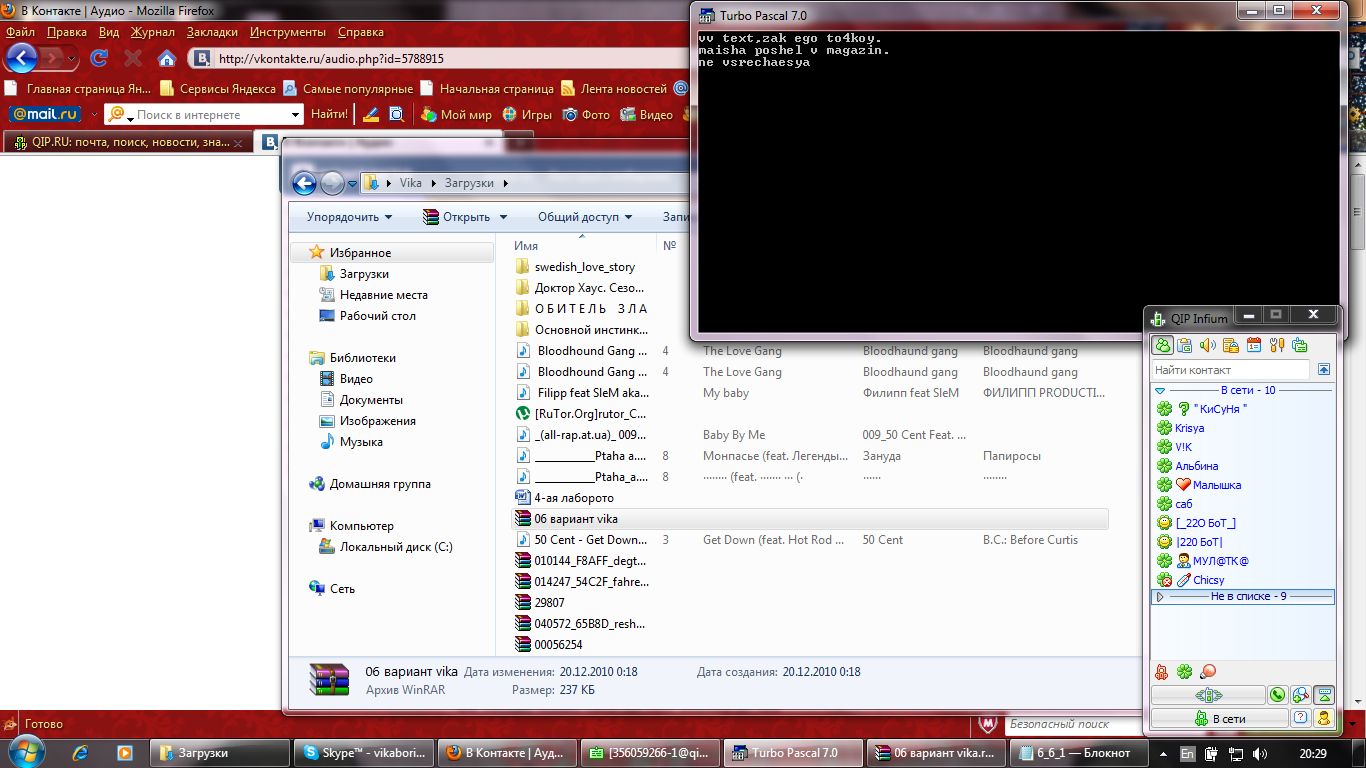Open Лента новостей bookmark feed
This screenshot has height=768, width=1366.
tap(614, 88)
